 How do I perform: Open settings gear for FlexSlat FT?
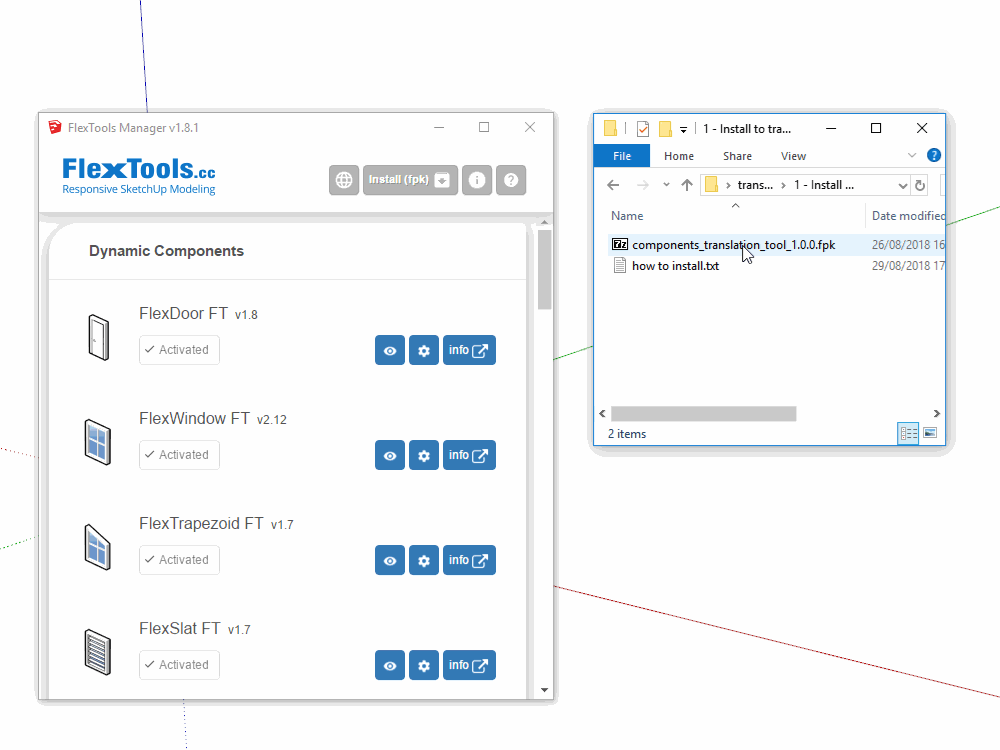423,665
